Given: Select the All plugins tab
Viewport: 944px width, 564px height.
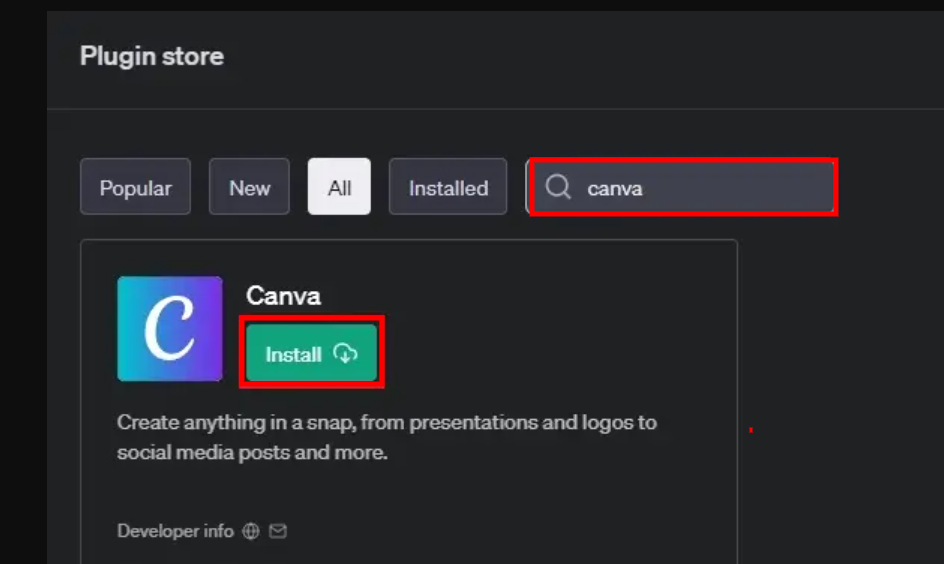Looking at the screenshot, I should click(x=339, y=187).
